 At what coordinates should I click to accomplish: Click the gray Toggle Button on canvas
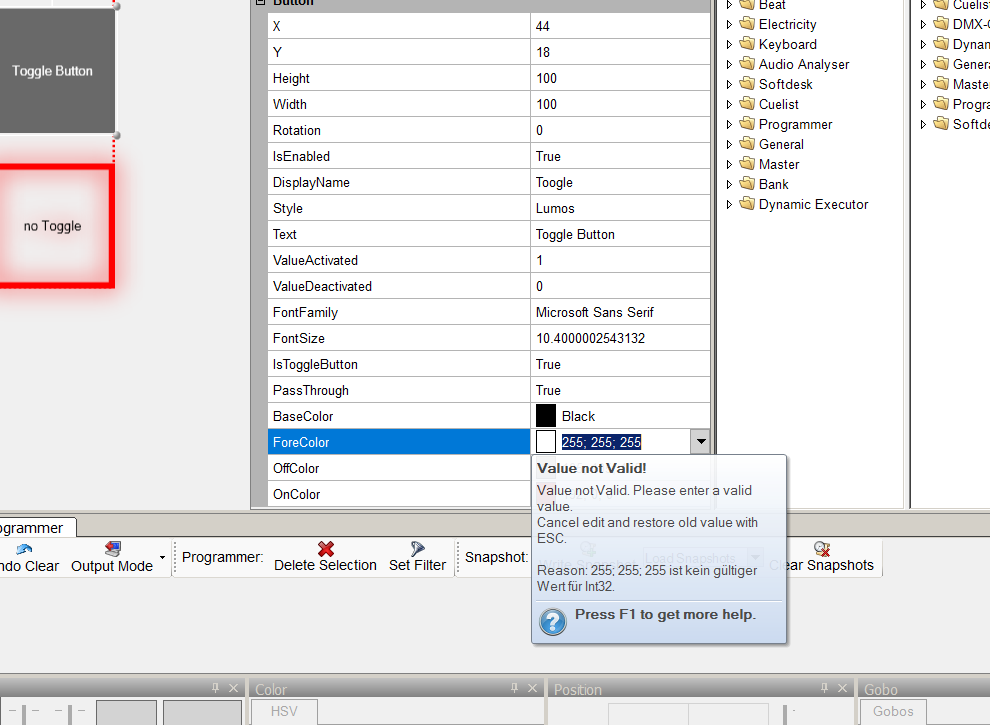pyautogui.click(x=53, y=71)
